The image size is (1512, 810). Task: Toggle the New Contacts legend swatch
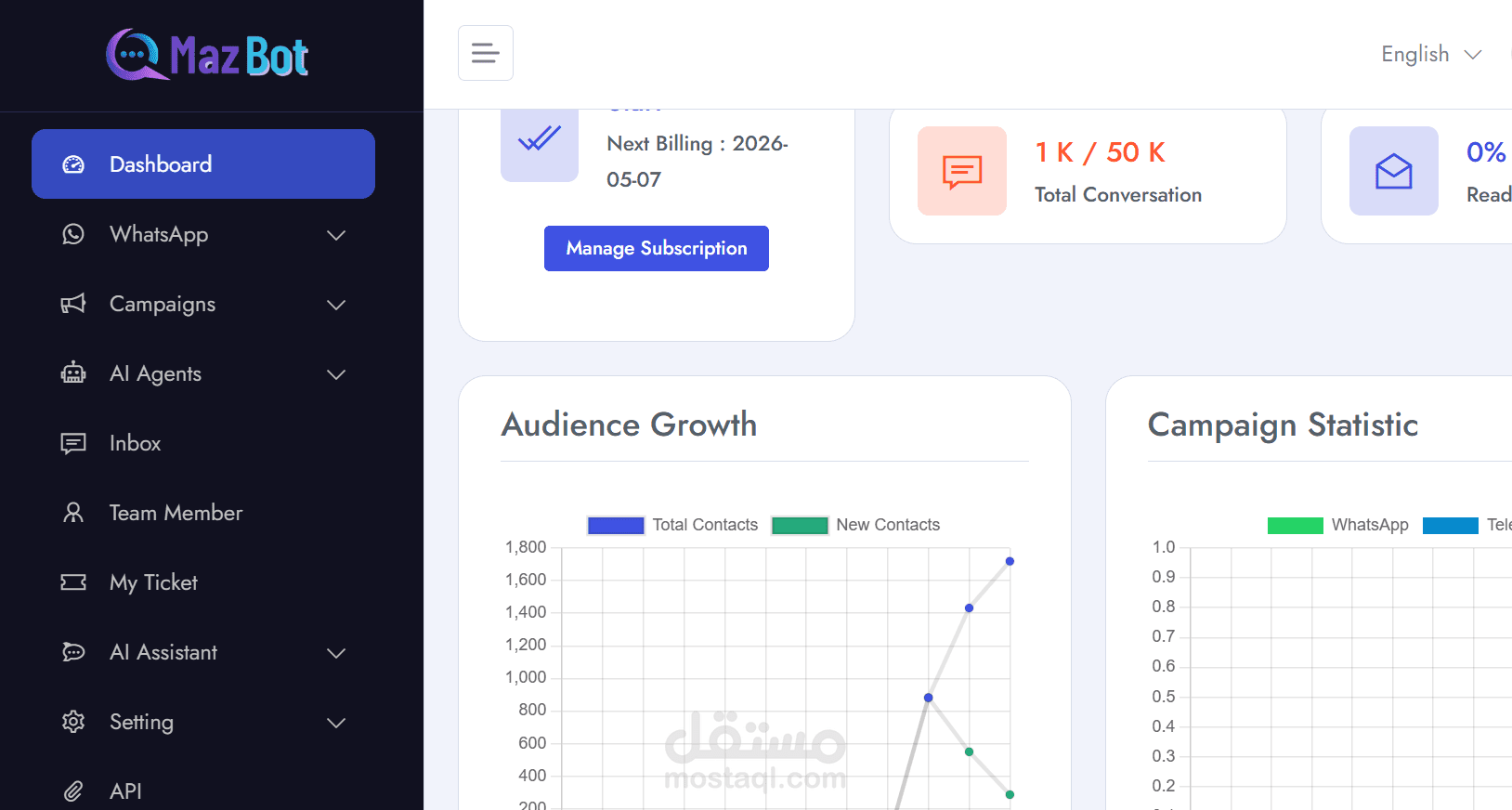coord(800,526)
